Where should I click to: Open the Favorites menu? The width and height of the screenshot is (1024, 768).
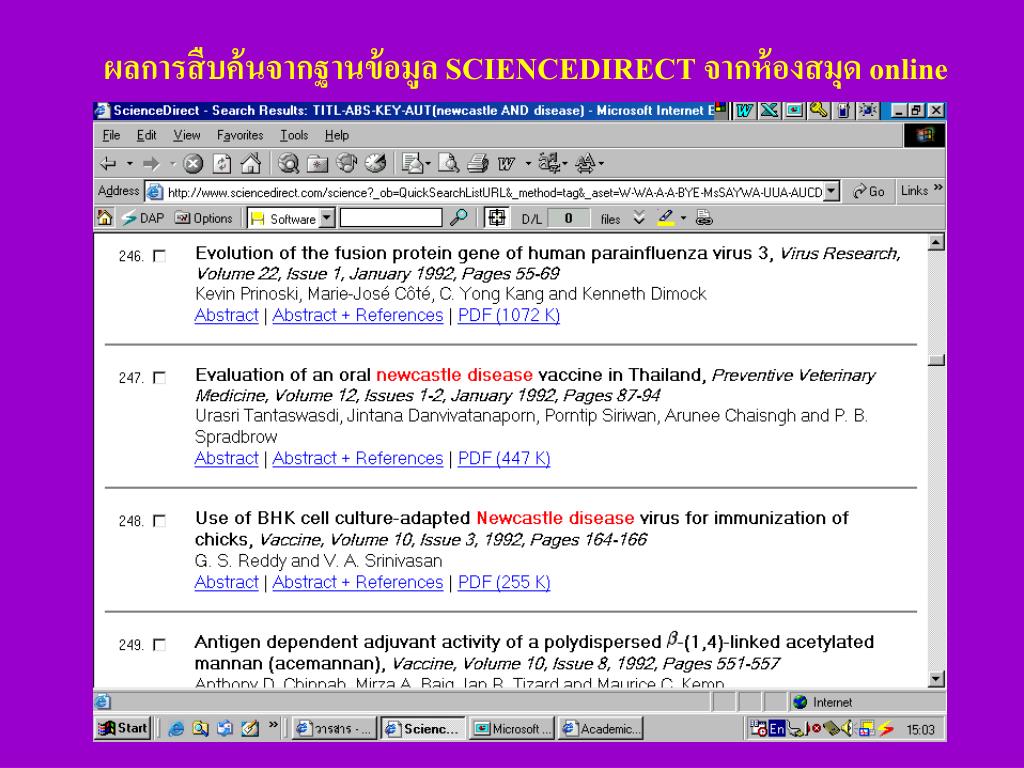(240, 135)
